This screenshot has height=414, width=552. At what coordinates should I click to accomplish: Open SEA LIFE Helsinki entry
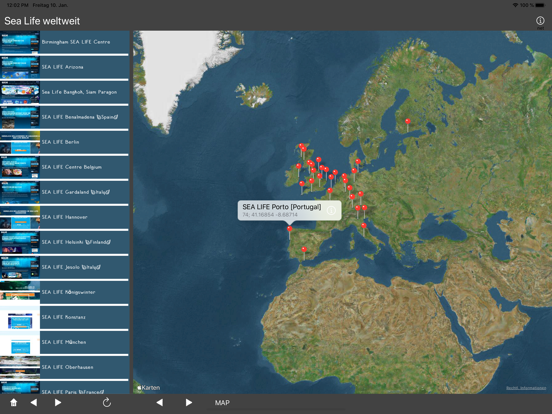point(64,242)
